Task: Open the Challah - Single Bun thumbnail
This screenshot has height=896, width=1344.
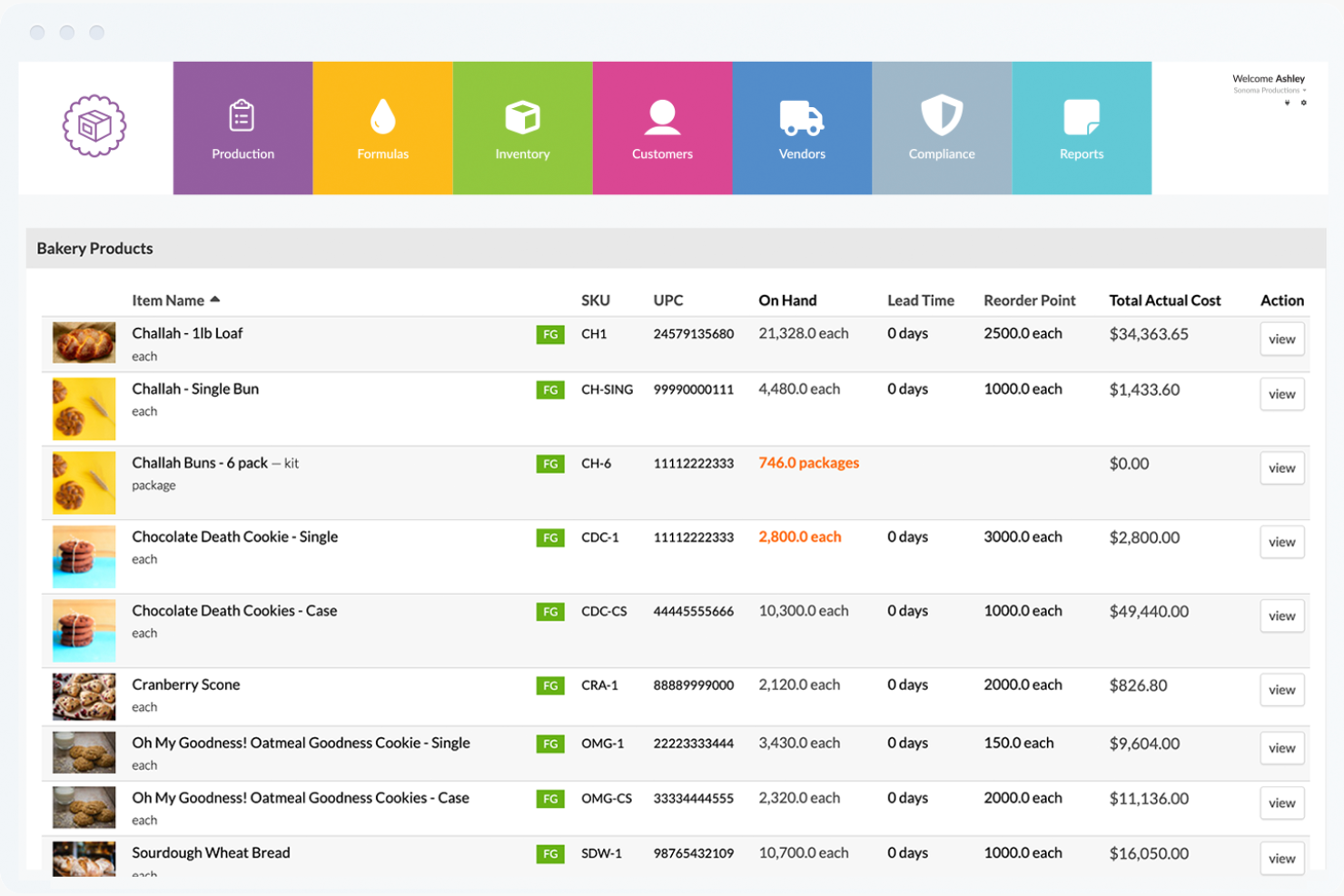Action: coord(84,409)
